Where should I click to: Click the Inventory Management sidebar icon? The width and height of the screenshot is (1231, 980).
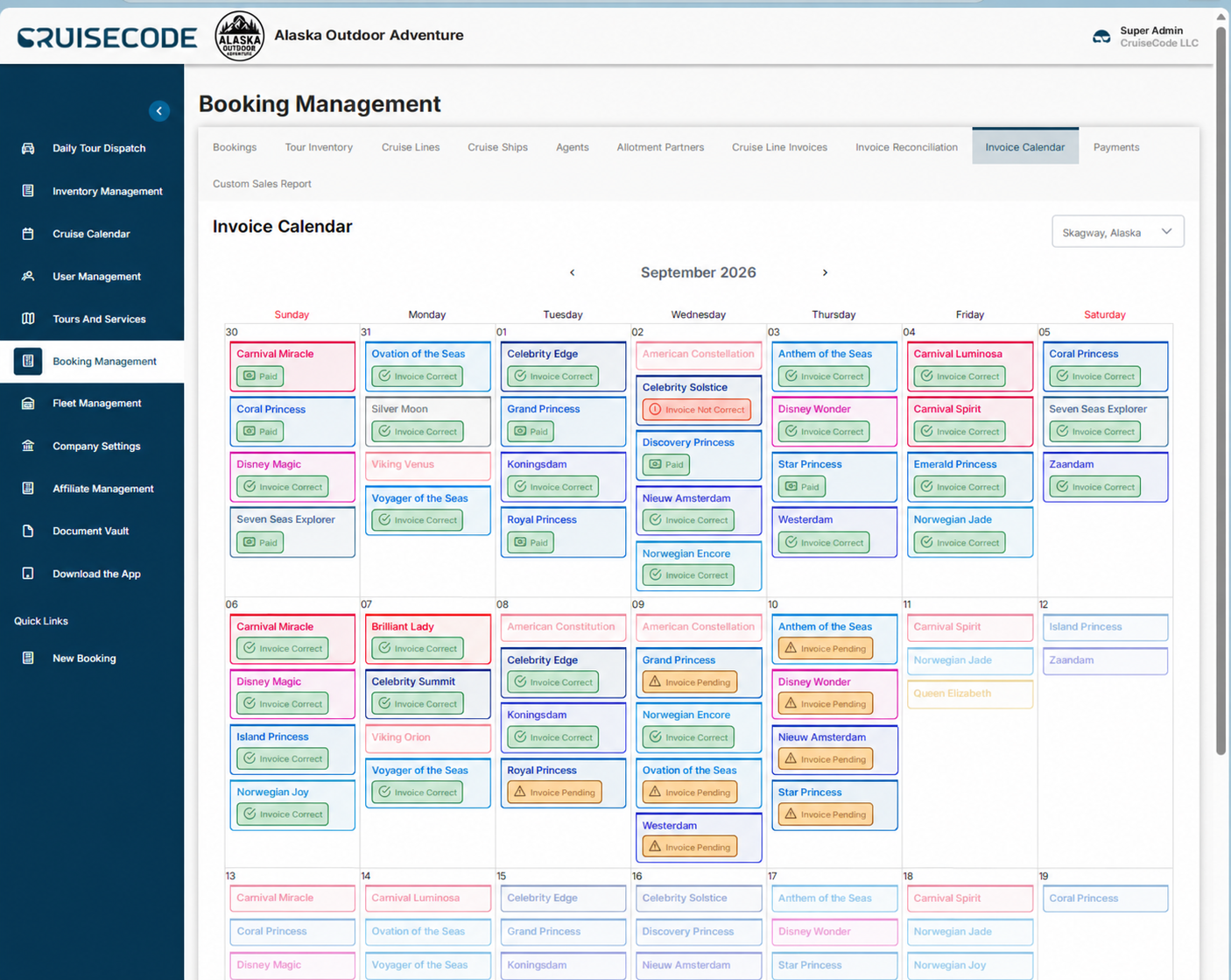(x=28, y=191)
